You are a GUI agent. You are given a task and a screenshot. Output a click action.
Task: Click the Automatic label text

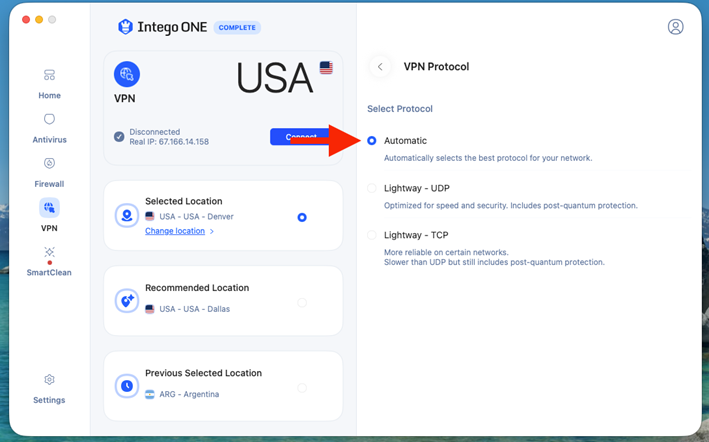point(405,141)
